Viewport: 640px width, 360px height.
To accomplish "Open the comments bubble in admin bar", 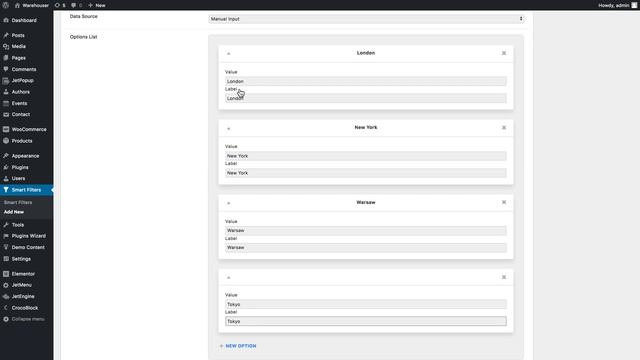I will [76, 5].
